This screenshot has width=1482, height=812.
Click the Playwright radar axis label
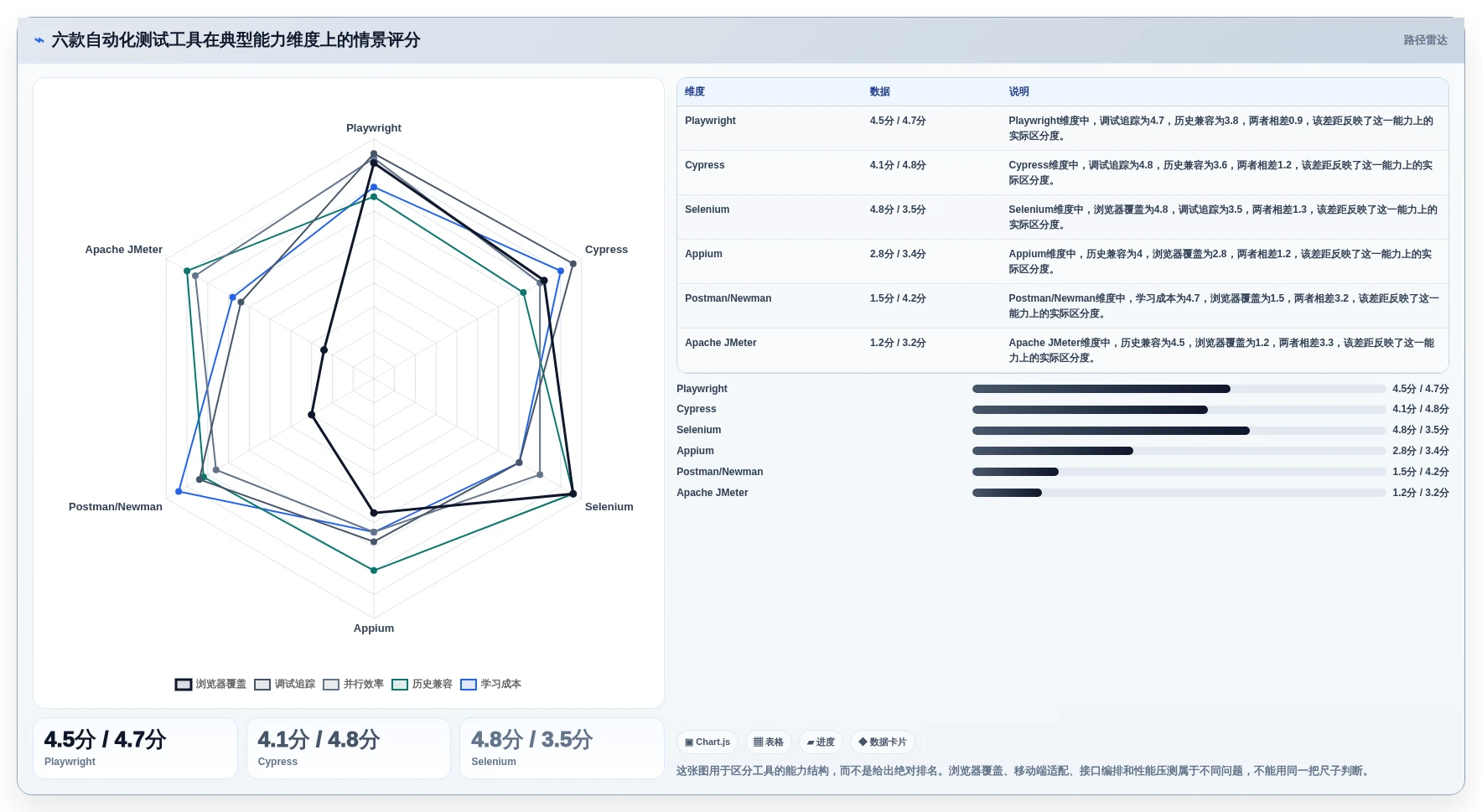point(374,128)
